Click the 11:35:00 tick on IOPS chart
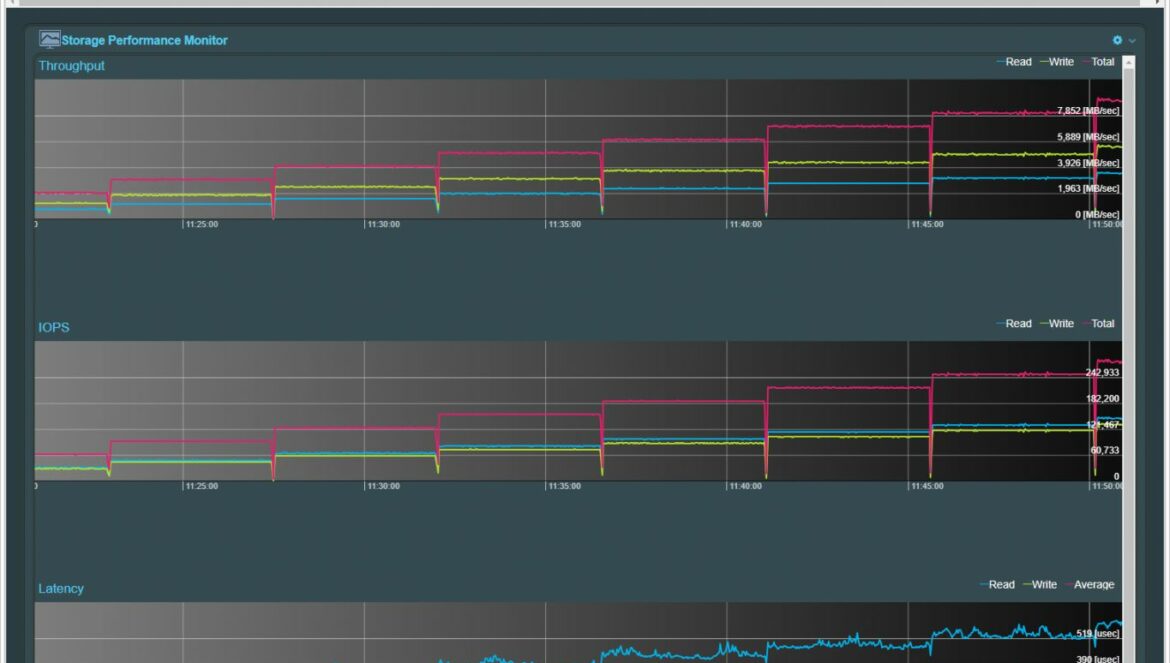This screenshot has width=1170, height=663. 564,486
